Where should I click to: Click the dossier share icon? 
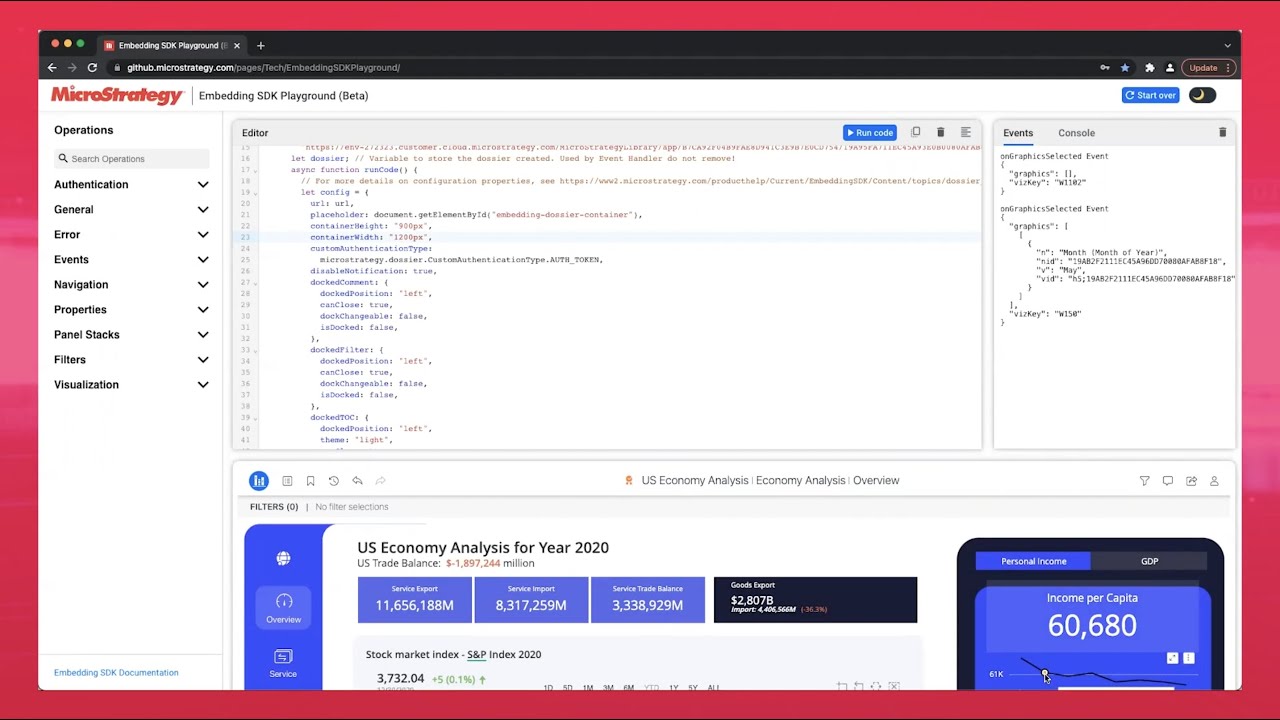(1191, 481)
